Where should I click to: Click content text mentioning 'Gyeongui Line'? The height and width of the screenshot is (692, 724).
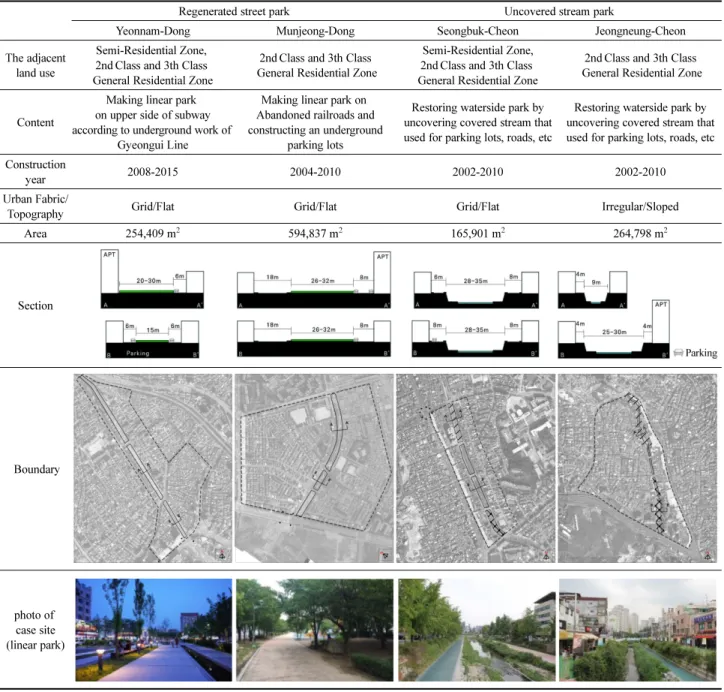(152, 122)
